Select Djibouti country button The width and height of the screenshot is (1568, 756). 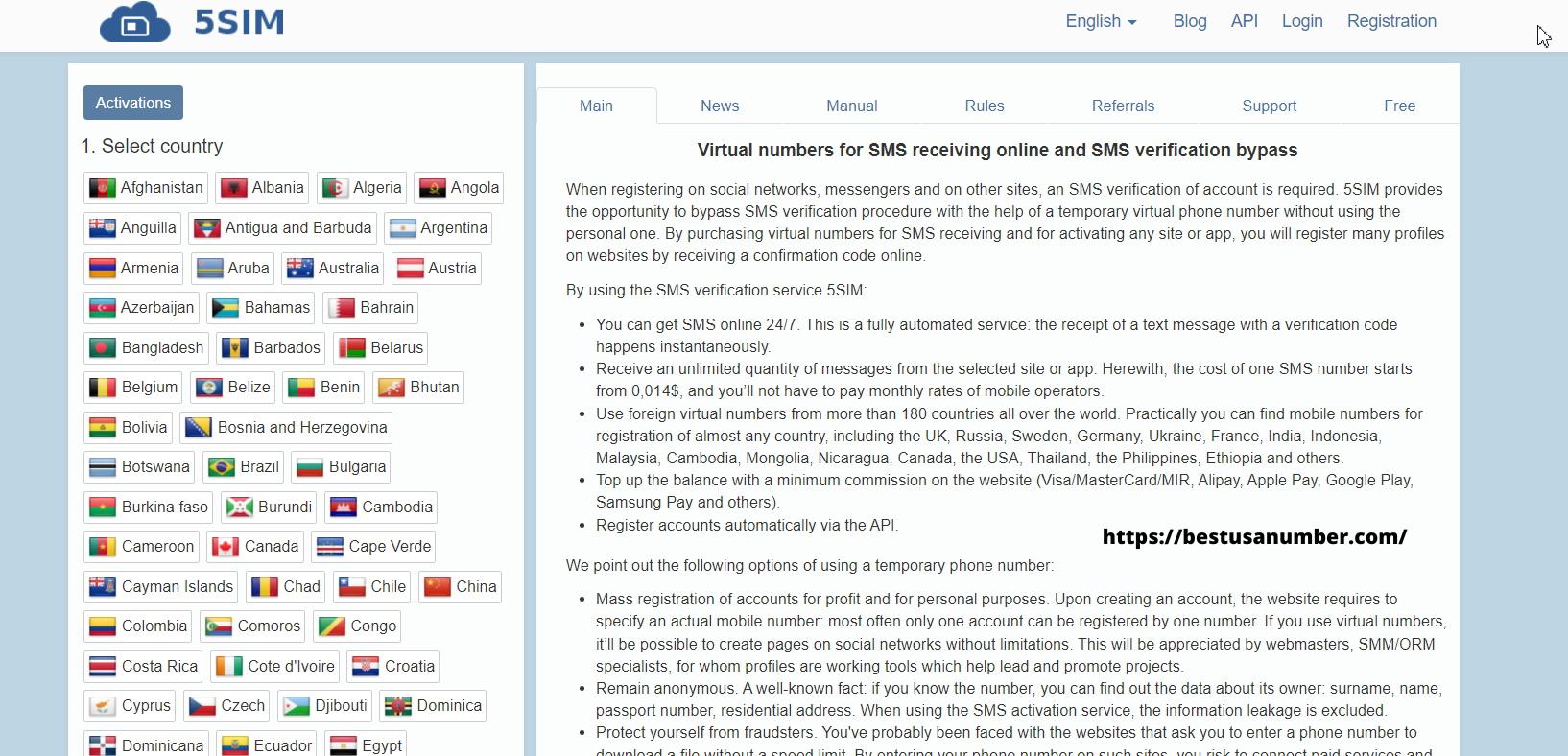pyautogui.click(x=324, y=706)
